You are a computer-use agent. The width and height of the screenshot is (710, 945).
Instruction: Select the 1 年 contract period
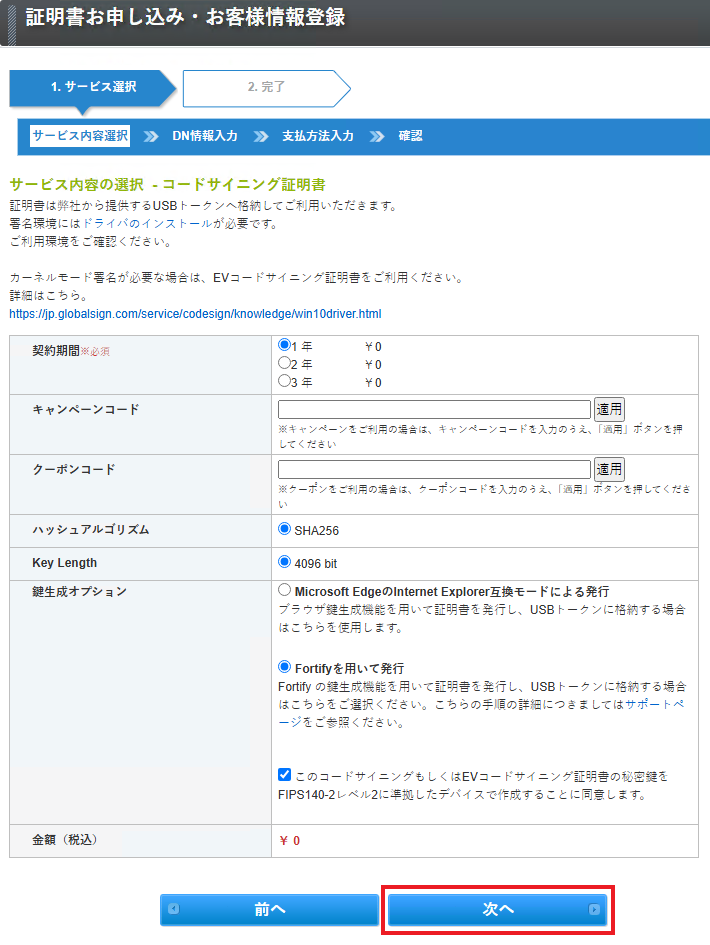[284, 345]
